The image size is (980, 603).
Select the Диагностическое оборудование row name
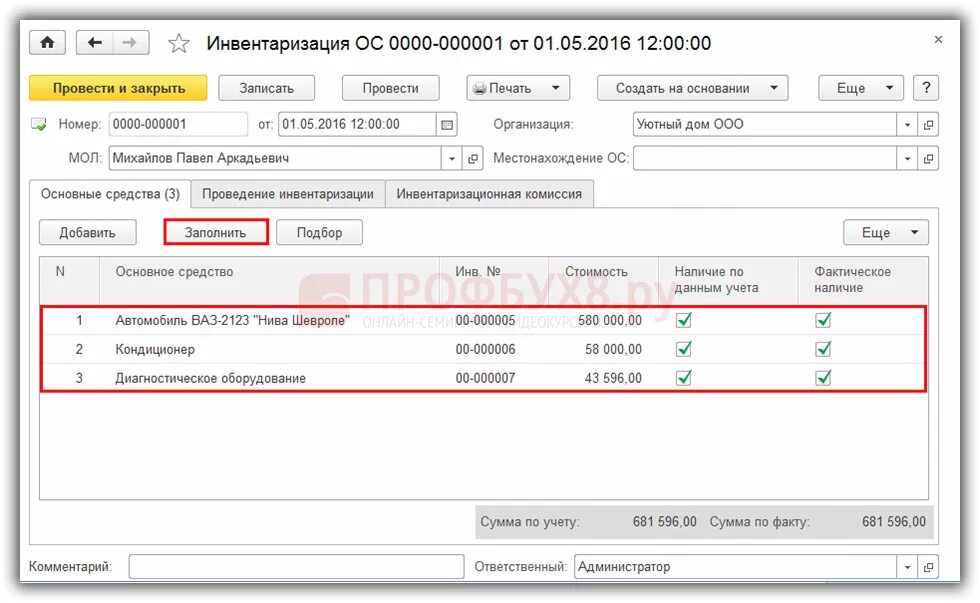211,378
